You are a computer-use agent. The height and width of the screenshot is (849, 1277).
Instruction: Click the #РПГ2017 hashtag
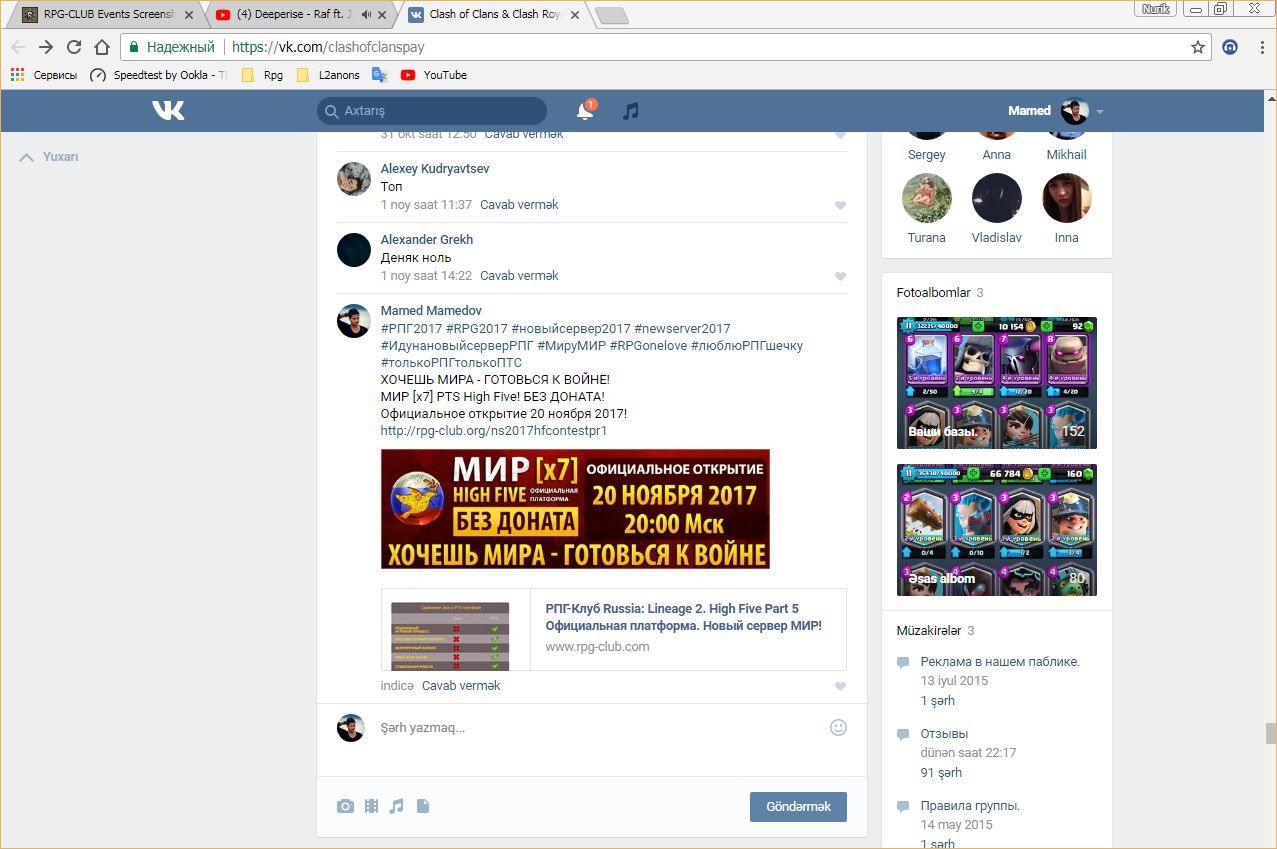click(x=411, y=329)
